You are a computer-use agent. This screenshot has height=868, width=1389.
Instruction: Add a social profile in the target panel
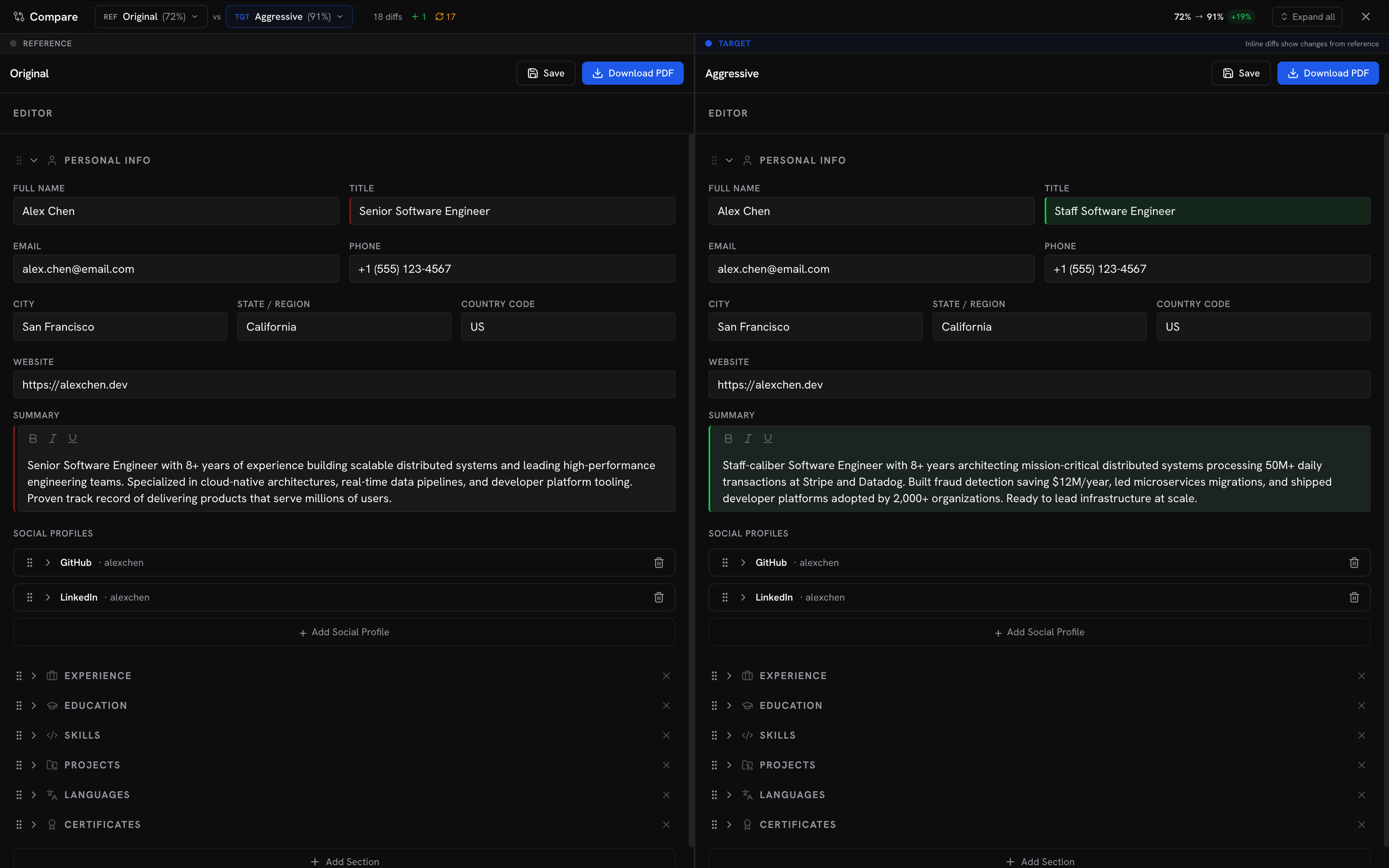[x=1039, y=632]
